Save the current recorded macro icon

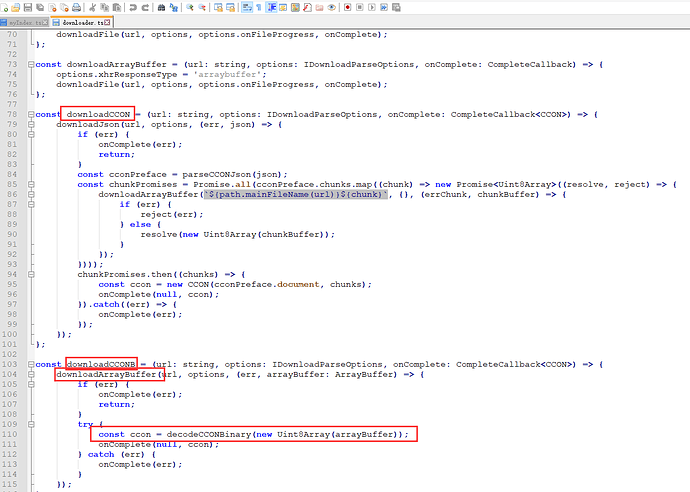pos(396,7)
